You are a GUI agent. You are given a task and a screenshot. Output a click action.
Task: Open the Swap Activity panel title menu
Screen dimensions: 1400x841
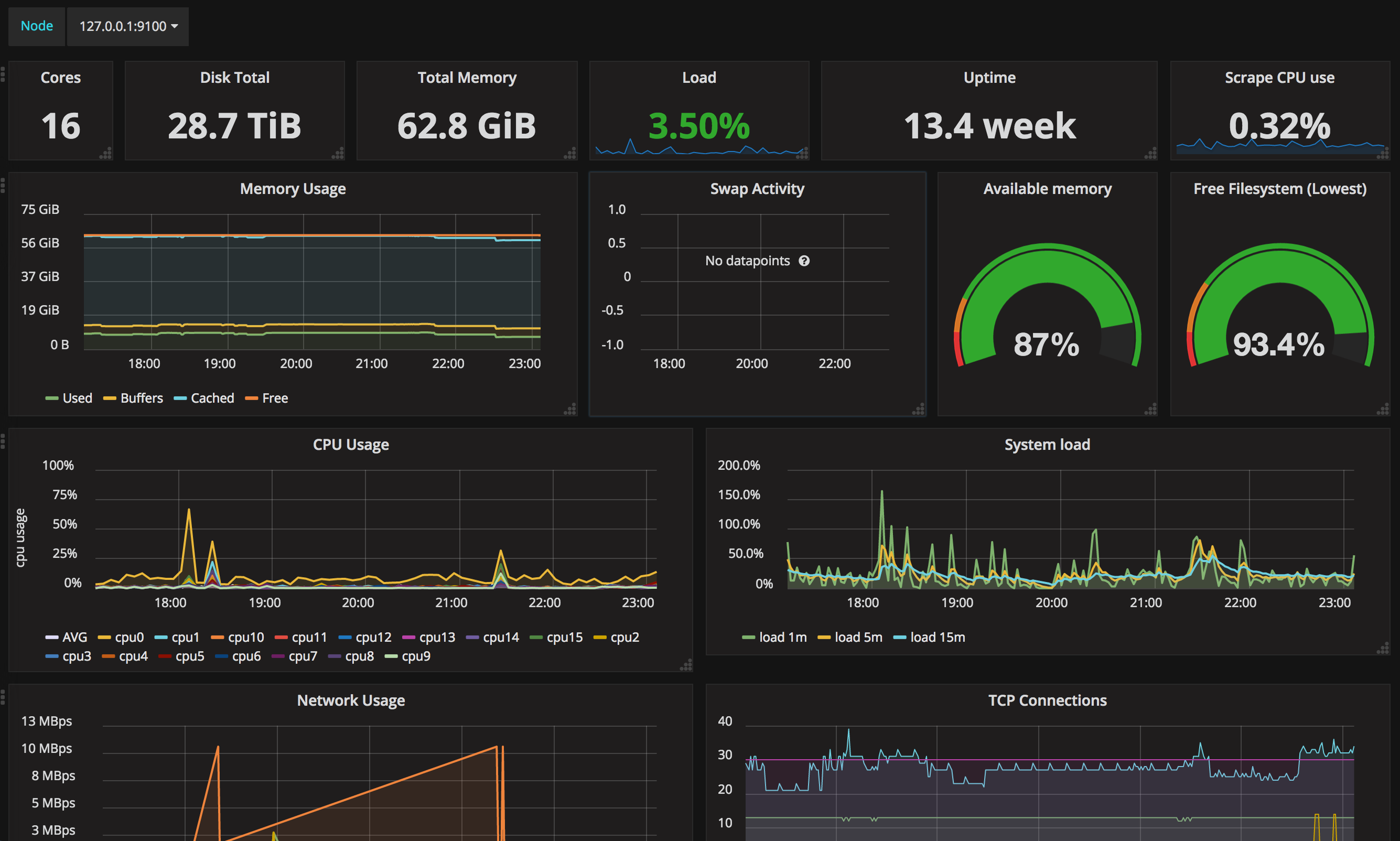point(757,189)
